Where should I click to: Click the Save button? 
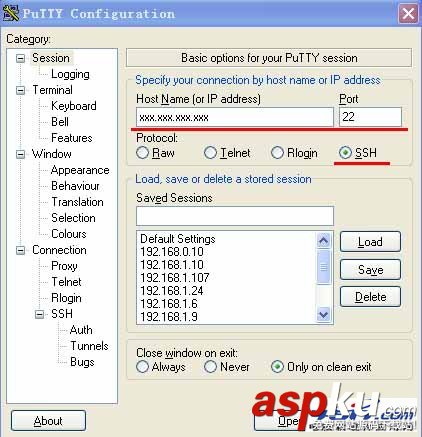click(370, 269)
